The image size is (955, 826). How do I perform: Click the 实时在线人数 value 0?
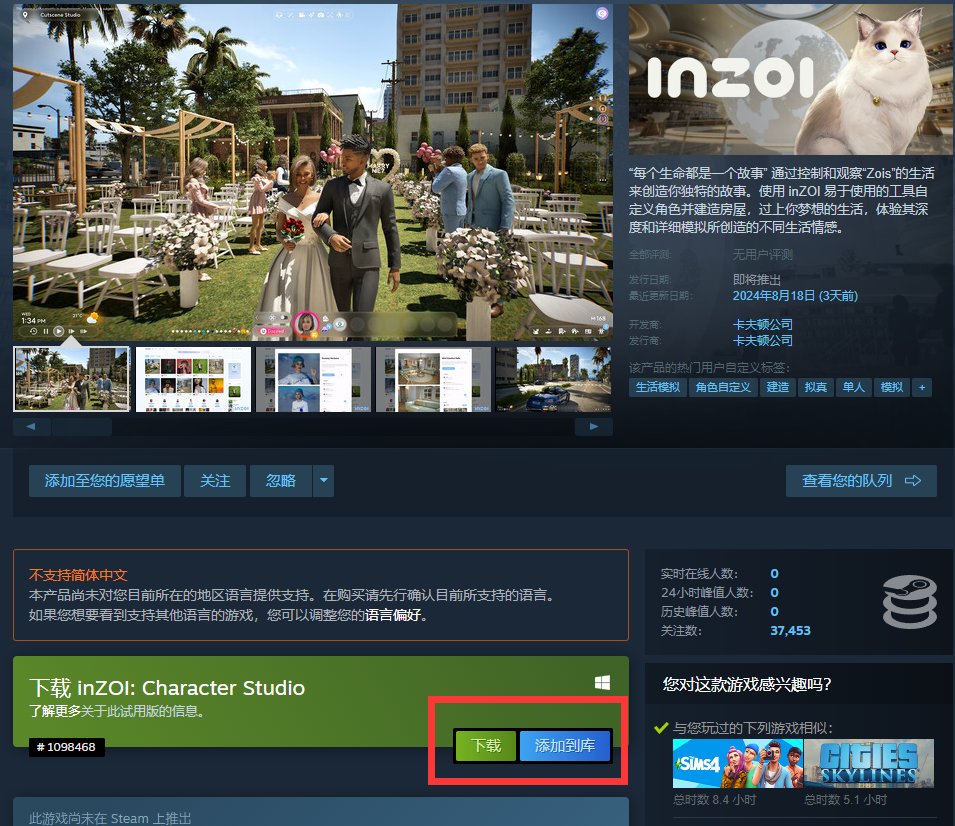[774, 573]
